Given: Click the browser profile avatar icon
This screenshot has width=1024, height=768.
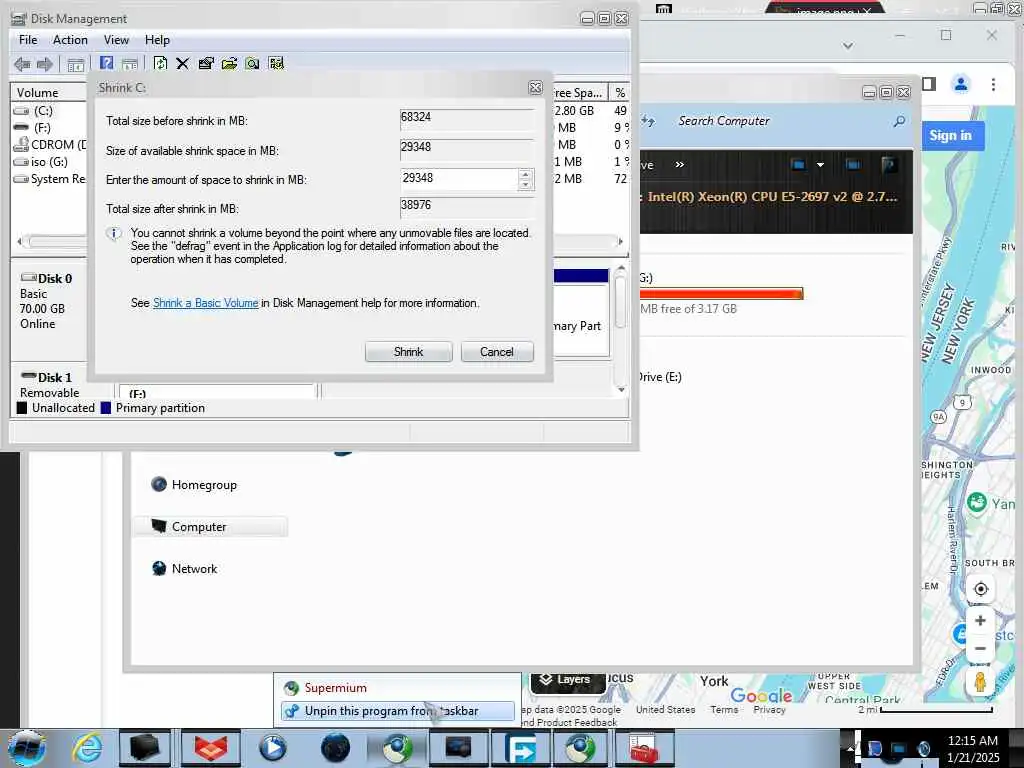Looking at the screenshot, I should 961,84.
